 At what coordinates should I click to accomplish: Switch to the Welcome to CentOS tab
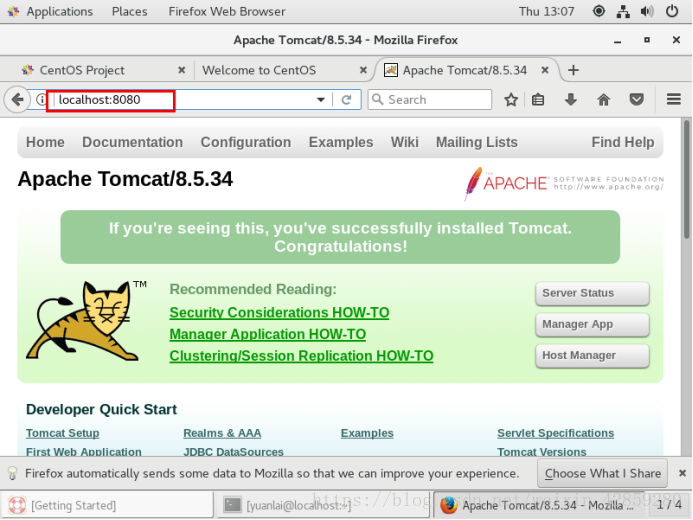click(x=284, y=70)
